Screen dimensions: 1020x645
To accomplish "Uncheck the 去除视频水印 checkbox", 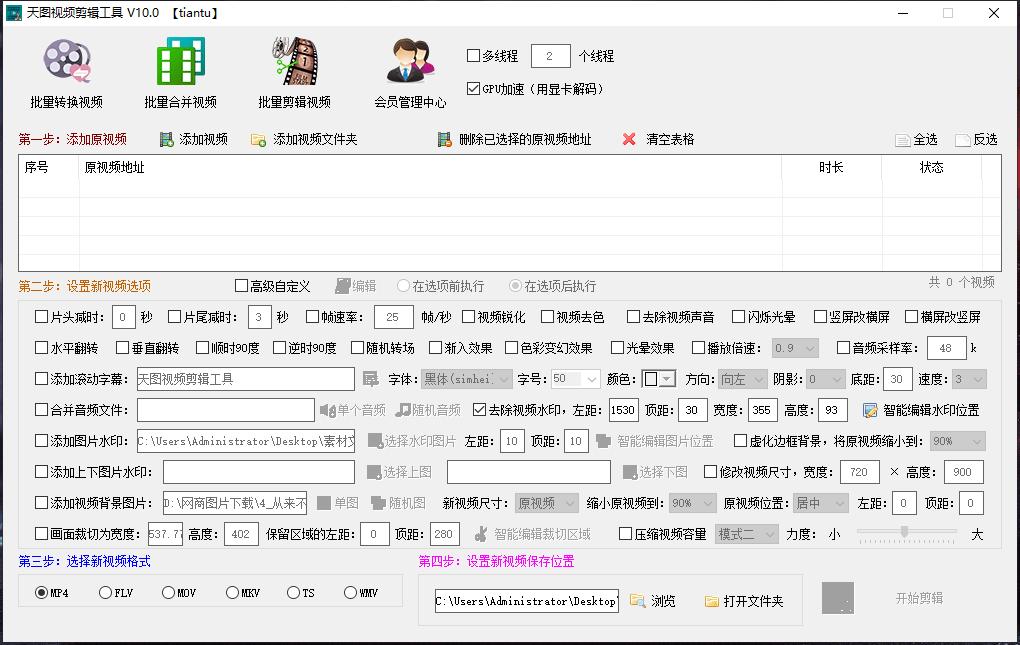I will [x=479, y=410].
